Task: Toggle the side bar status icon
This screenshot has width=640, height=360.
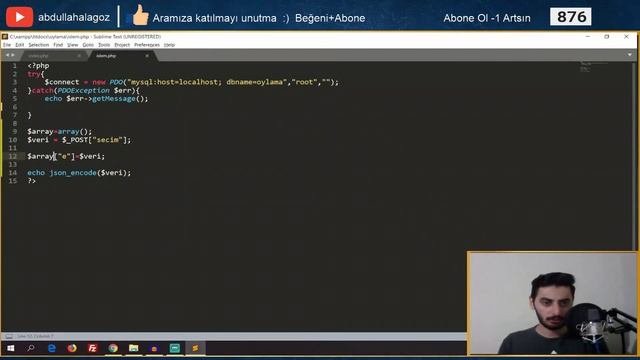Action: 9,336
